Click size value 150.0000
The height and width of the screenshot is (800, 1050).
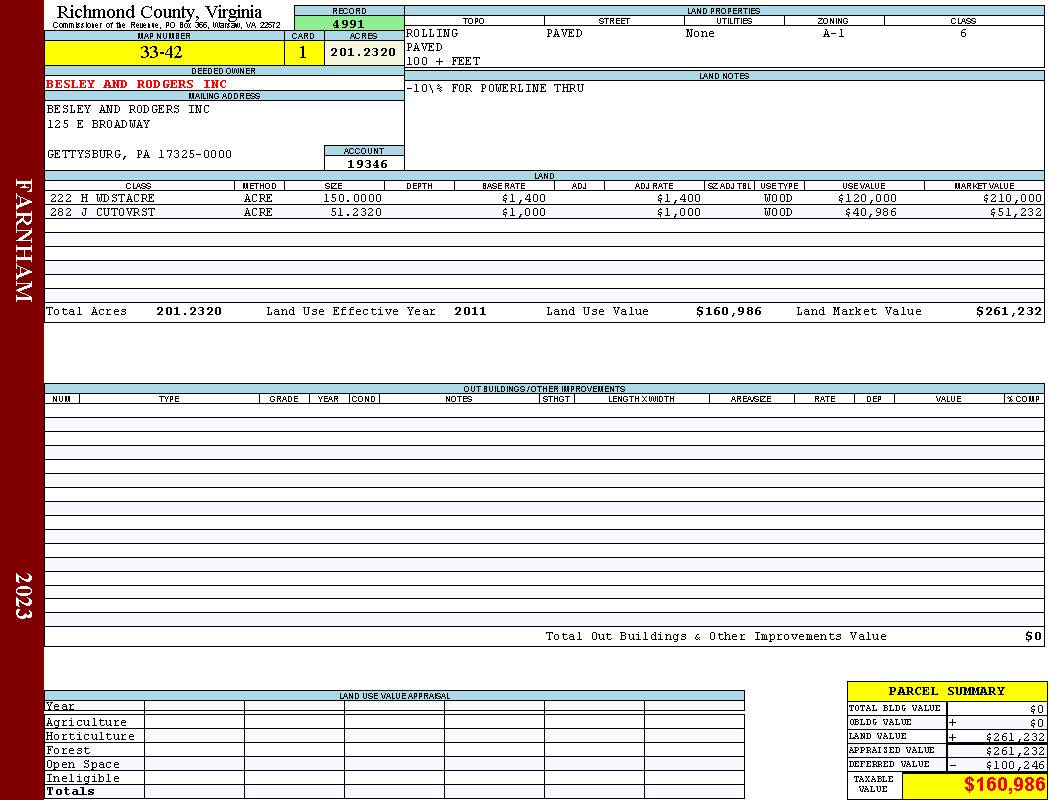[352, 198]
